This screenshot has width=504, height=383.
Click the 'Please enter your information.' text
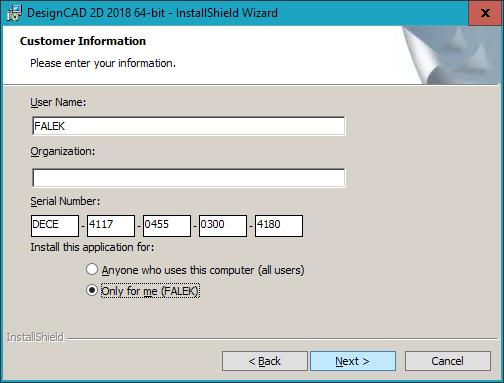pyautogui.click(x=103, y=63)
